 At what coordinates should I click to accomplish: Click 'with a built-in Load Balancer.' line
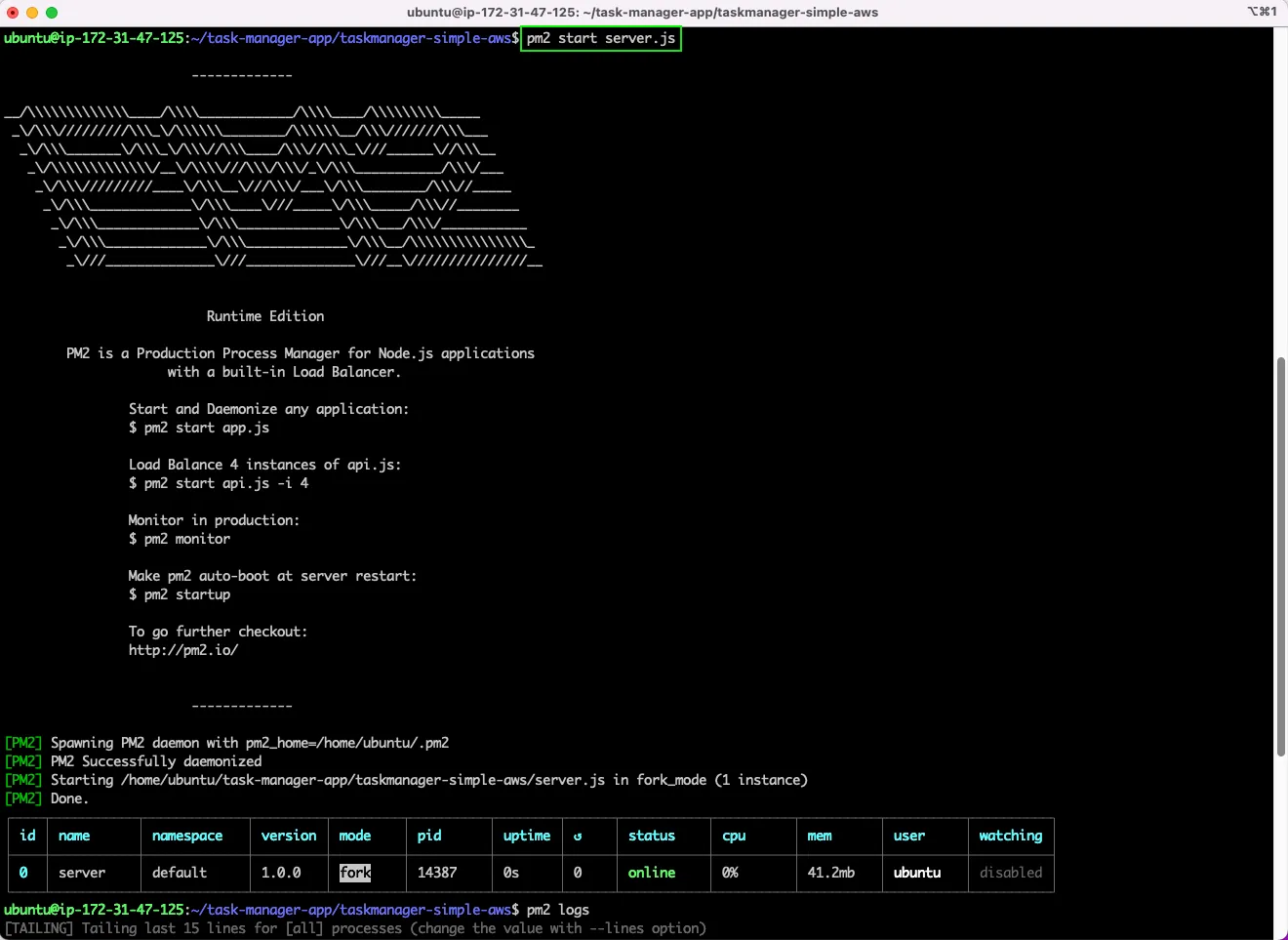284,372
